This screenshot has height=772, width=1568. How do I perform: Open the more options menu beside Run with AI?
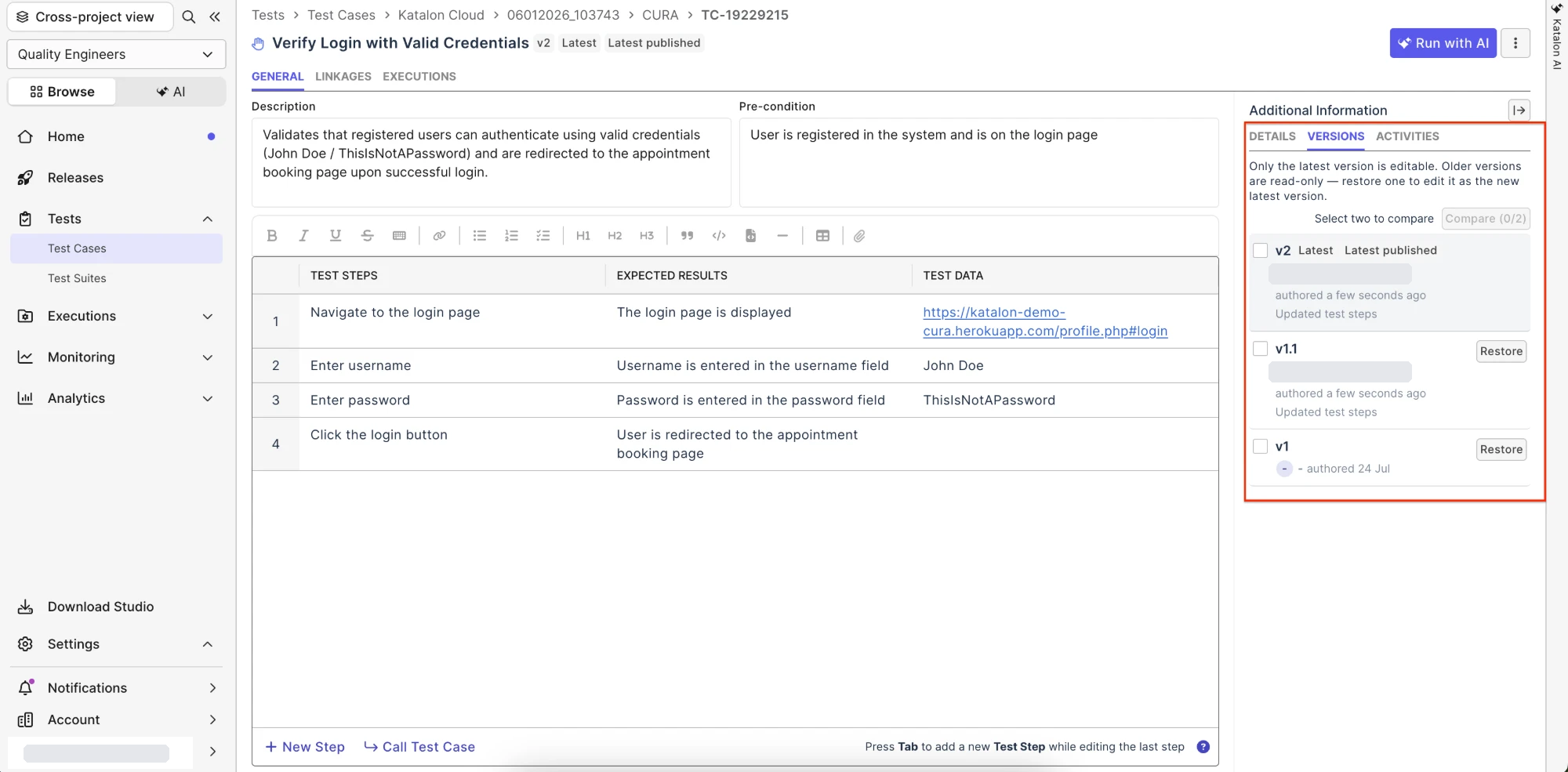pos(1515,43)
